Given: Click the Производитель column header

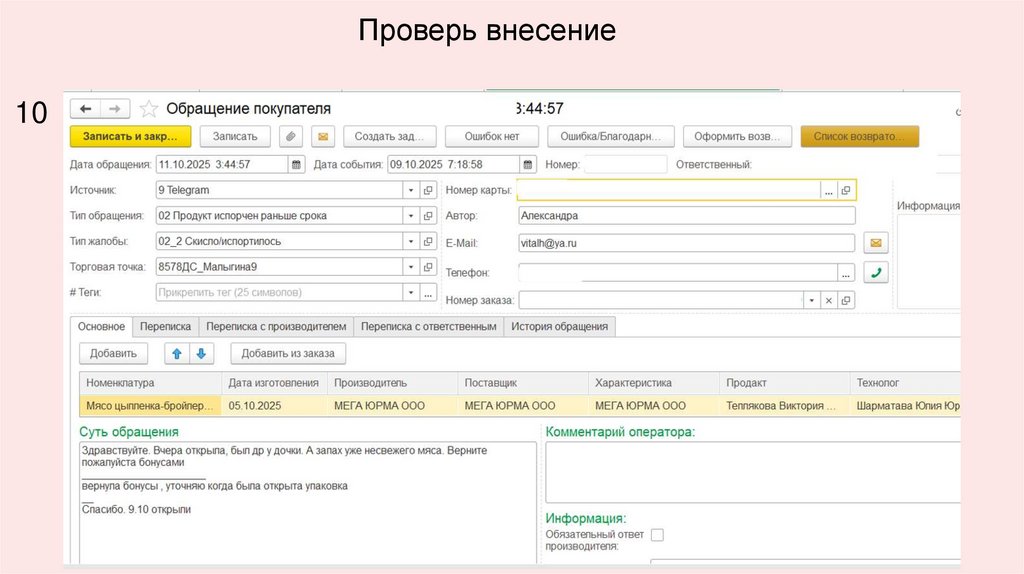Looking at the screenshot, I should pyautogui.click(x=392, y=383).
